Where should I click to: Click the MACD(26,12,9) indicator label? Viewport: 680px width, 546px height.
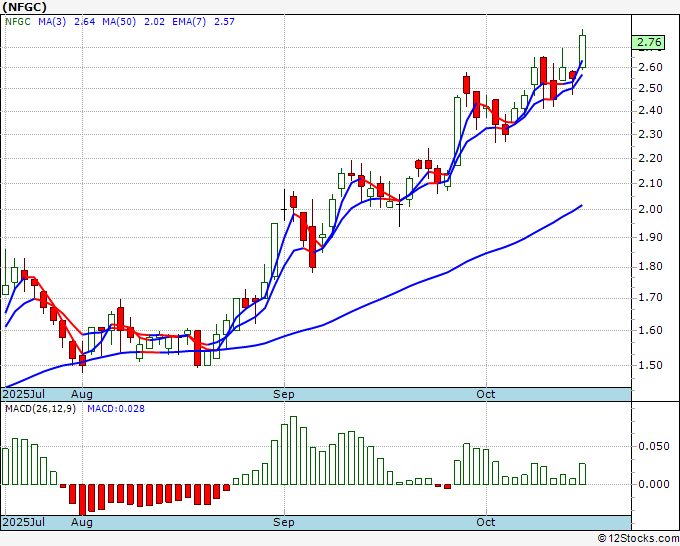[40, 409]
